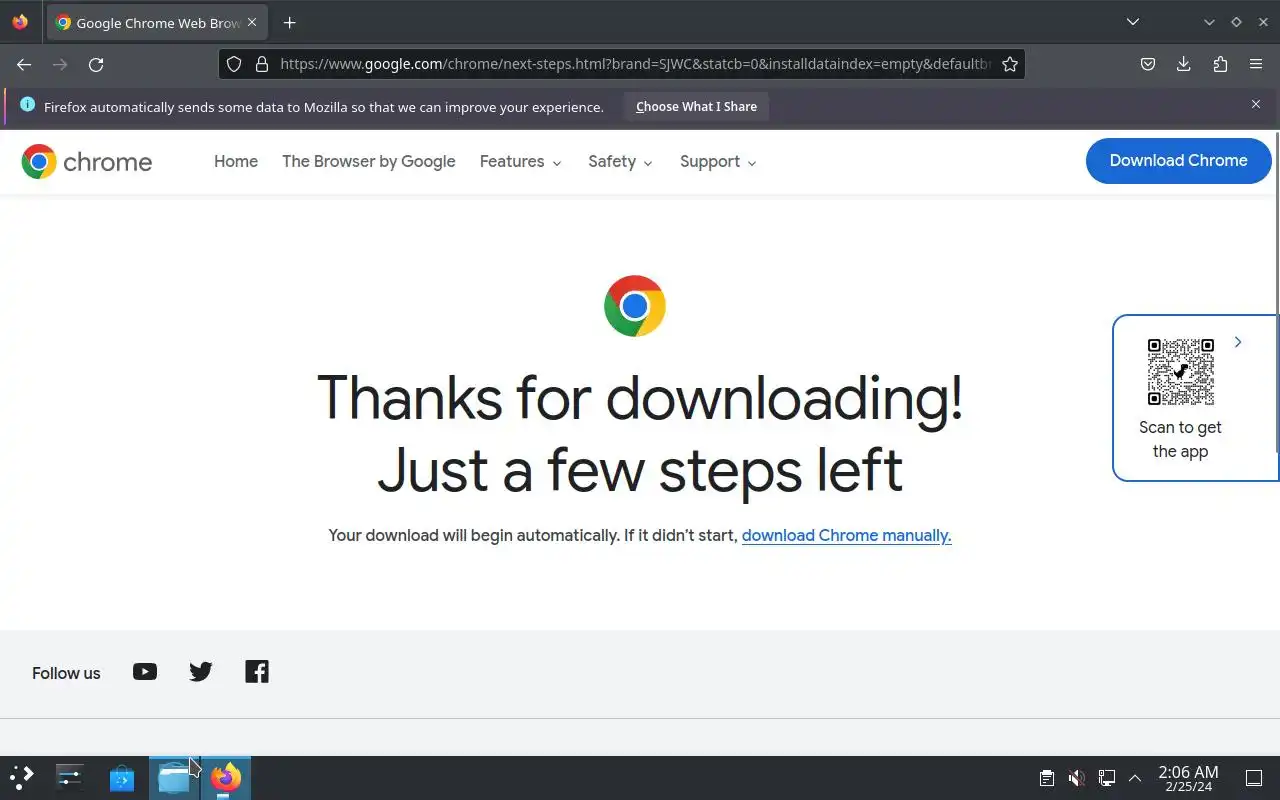Show Firefox downloads panel
The width and height of the screenshot is (1280, 800).
point(1184,64)
